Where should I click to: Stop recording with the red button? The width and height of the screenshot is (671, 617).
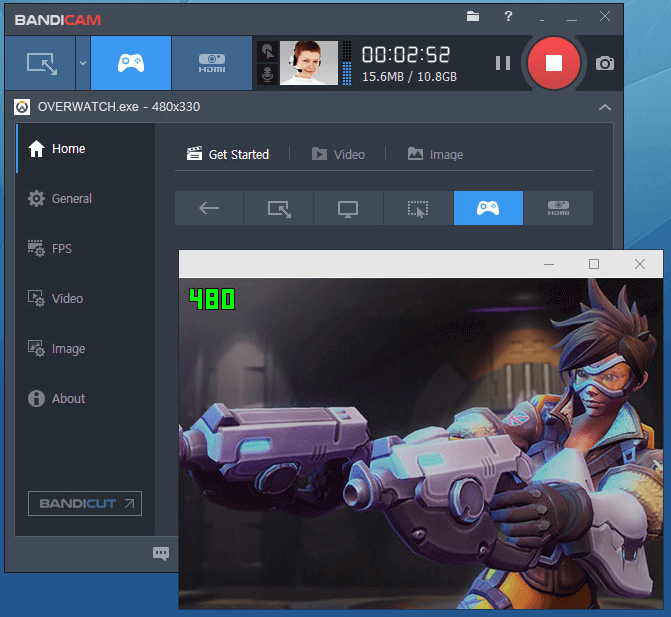pos(554,63)
